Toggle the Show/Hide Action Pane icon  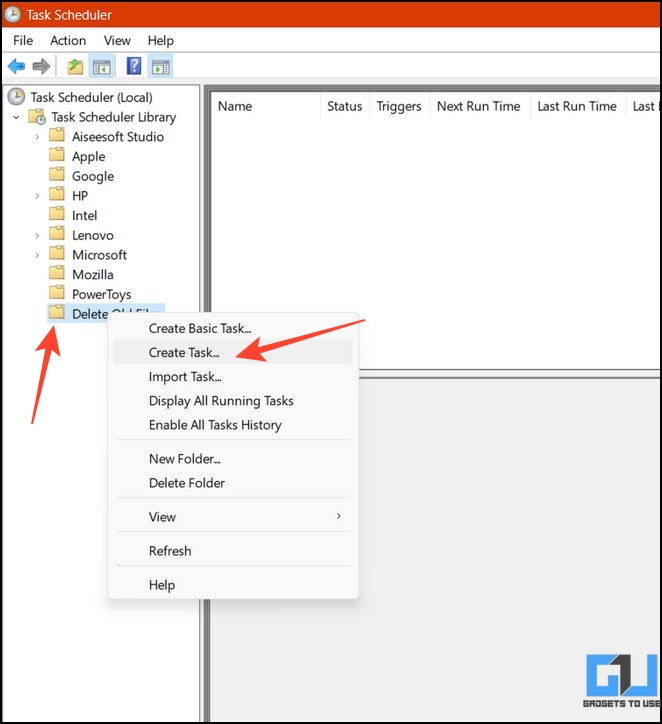[x=160, y=67]
